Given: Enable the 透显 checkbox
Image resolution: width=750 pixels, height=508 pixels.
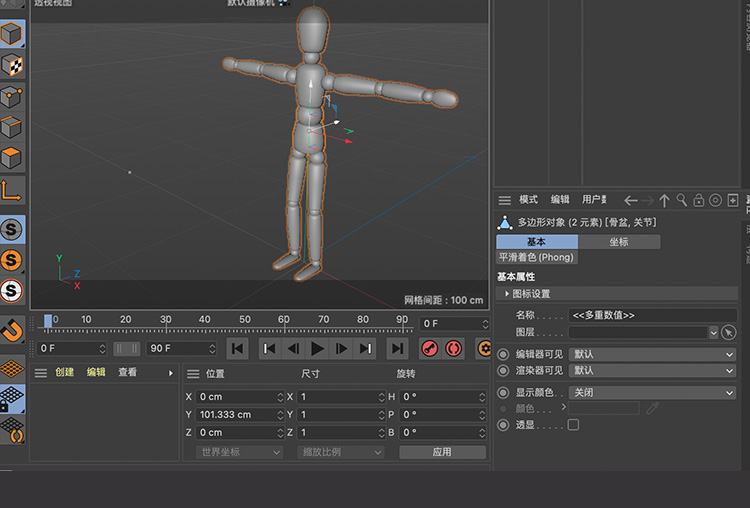Looking at the screenshot, I should [x=574, y=425].
